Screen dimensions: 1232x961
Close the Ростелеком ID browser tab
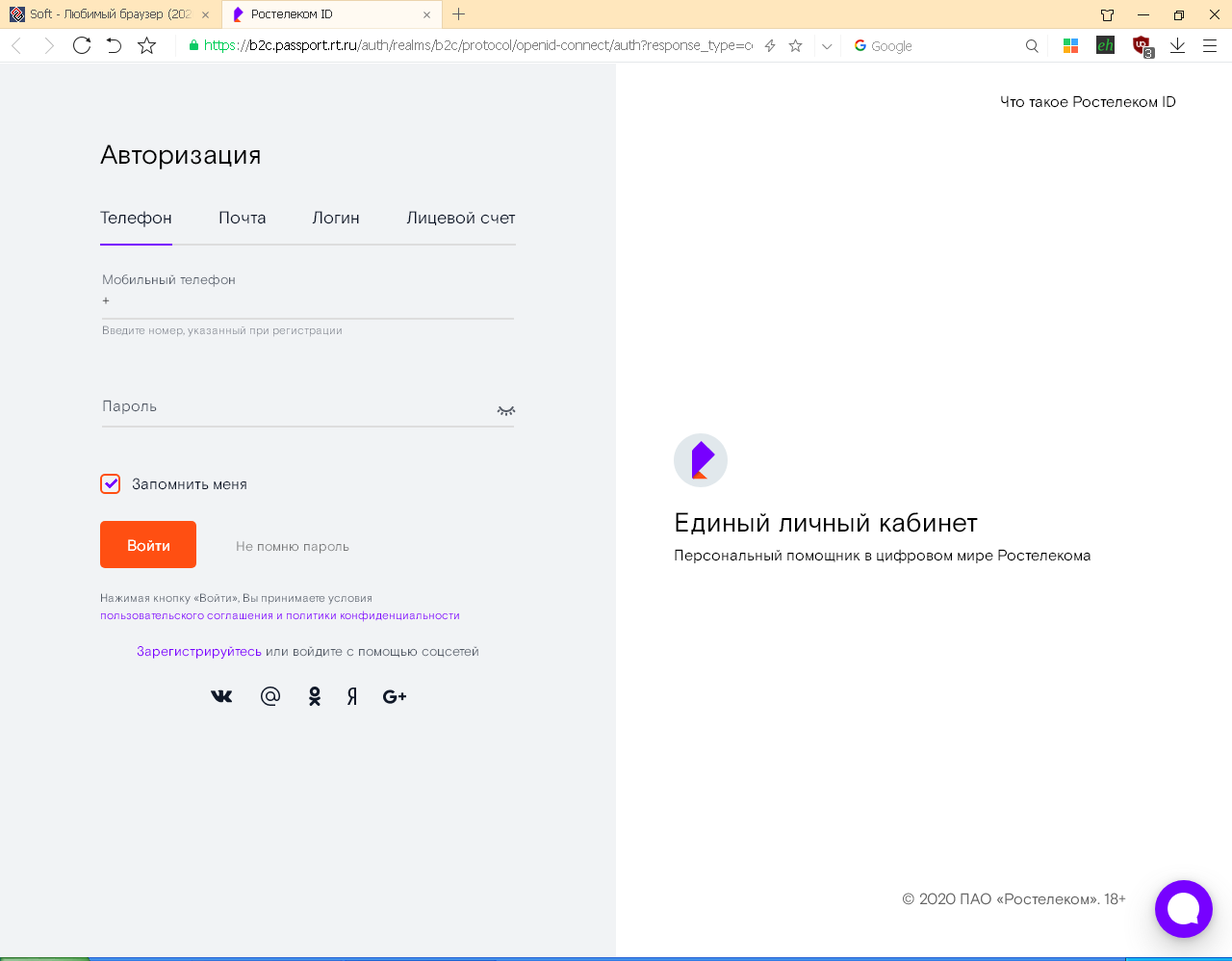point(426,14)
